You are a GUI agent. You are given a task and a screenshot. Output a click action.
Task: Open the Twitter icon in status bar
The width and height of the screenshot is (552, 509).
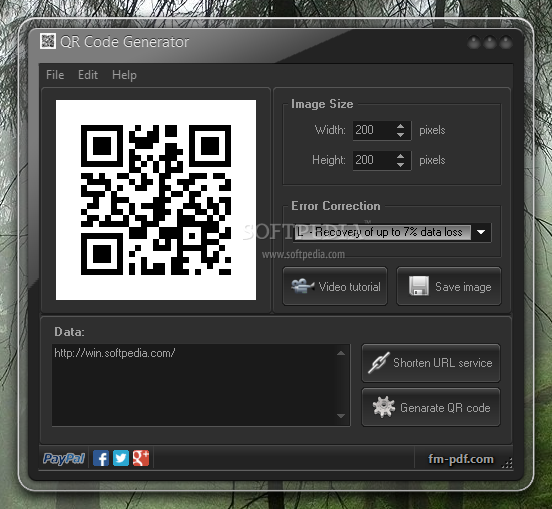(121, 458)
